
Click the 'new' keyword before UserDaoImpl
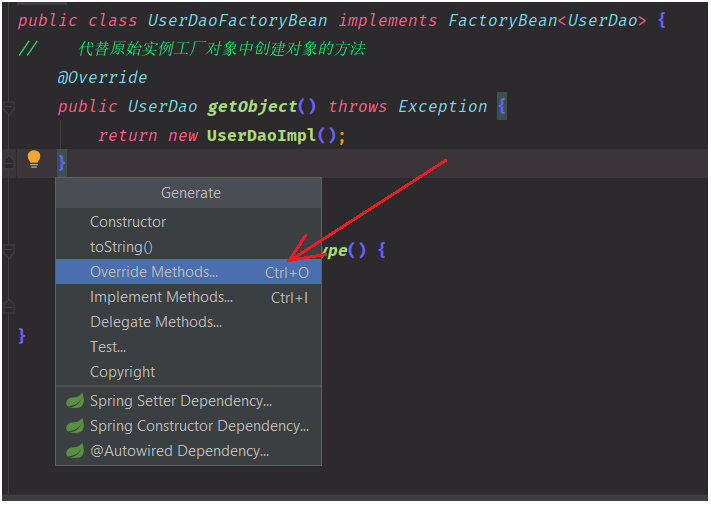183,136
